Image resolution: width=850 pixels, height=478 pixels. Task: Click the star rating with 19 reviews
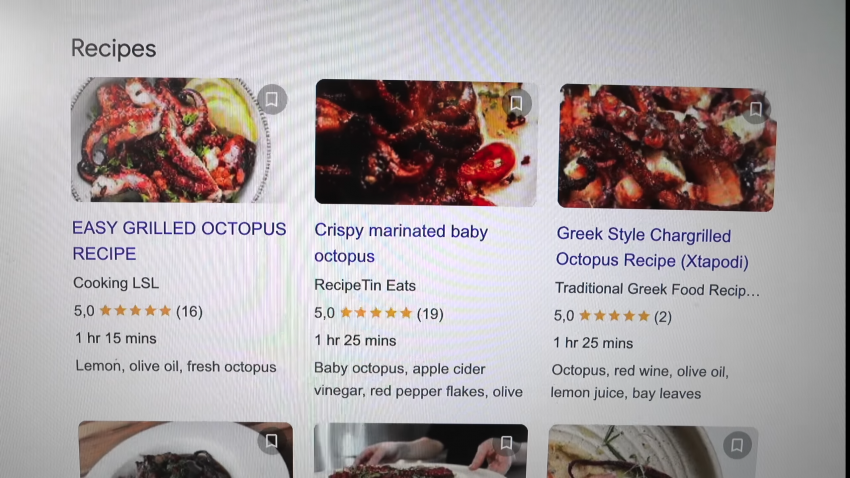tap(378, 313)
